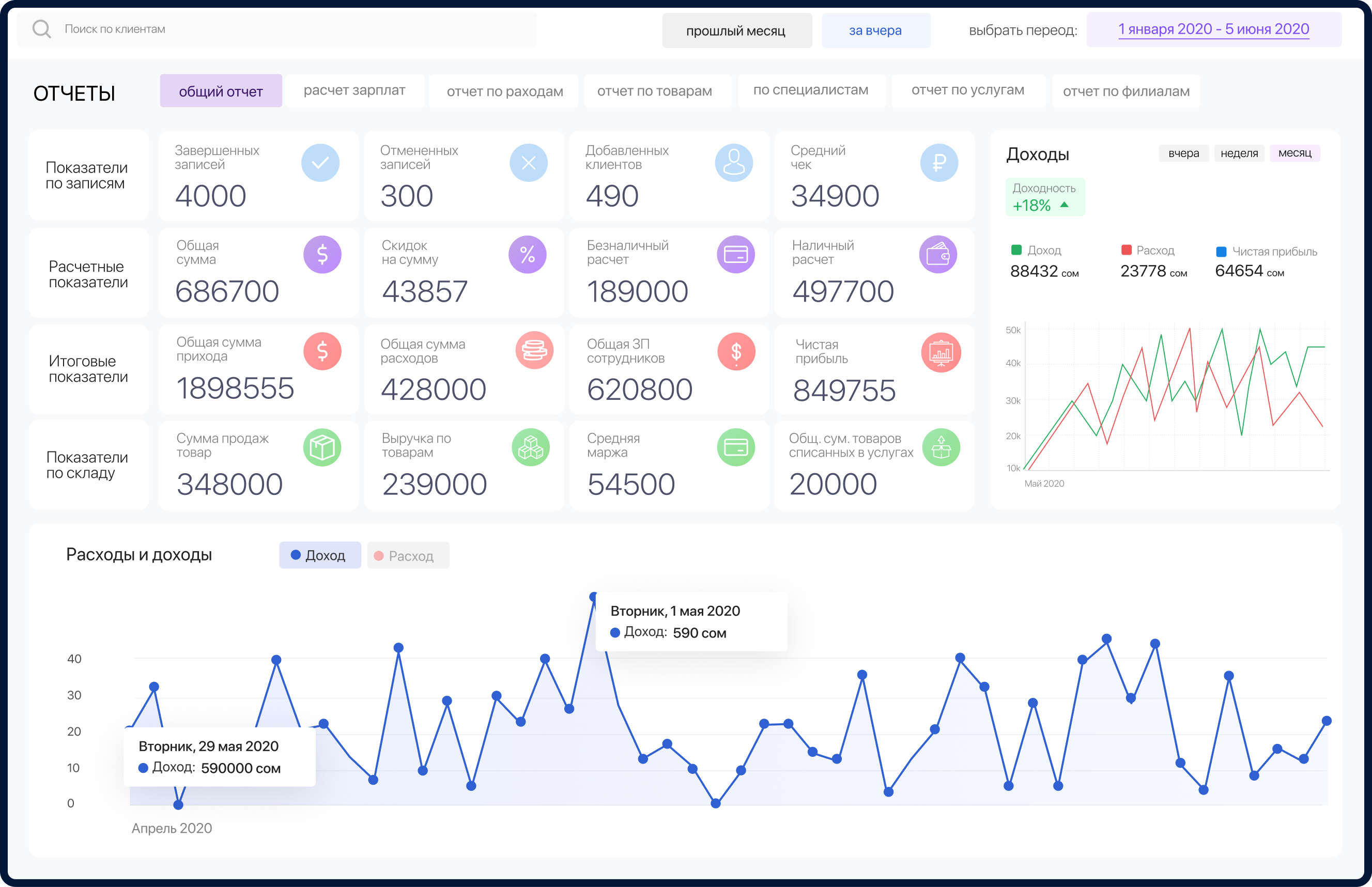Image resolution: width=1372 pixels, height=887 pixels.
Task: Click the value 1898555
Action: [x=235, y=388]
